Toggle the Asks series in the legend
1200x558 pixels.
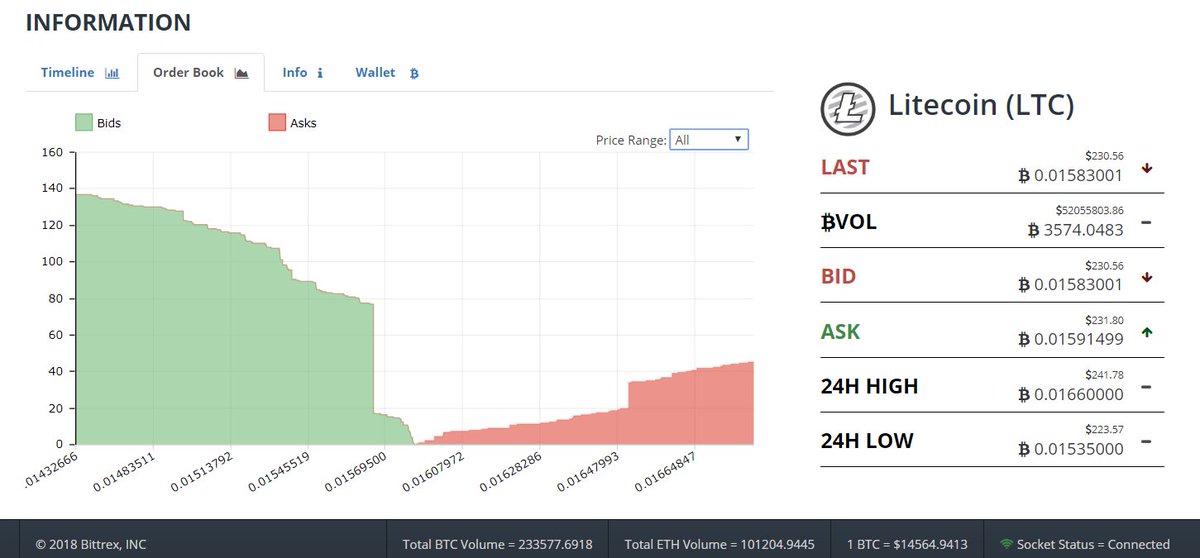click(292, 123)
